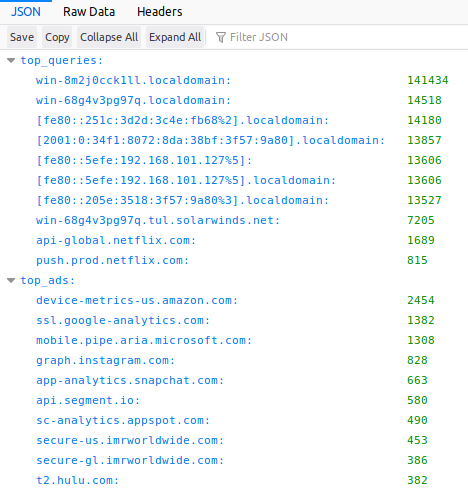
Task: Select ssl.google-analytics.com key
Action: point(123,320)
